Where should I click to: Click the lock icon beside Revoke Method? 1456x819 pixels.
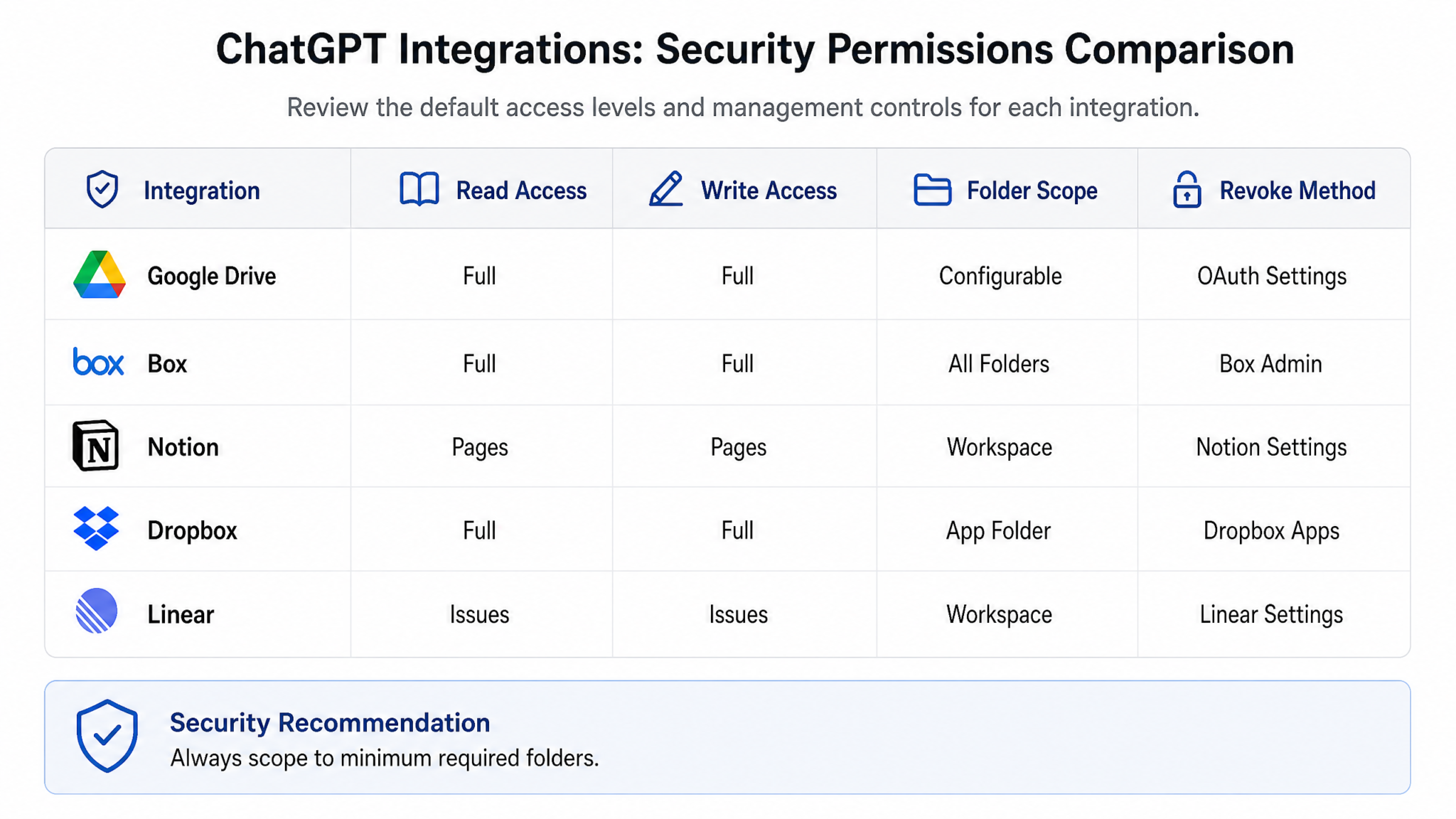pos(1187,189)
